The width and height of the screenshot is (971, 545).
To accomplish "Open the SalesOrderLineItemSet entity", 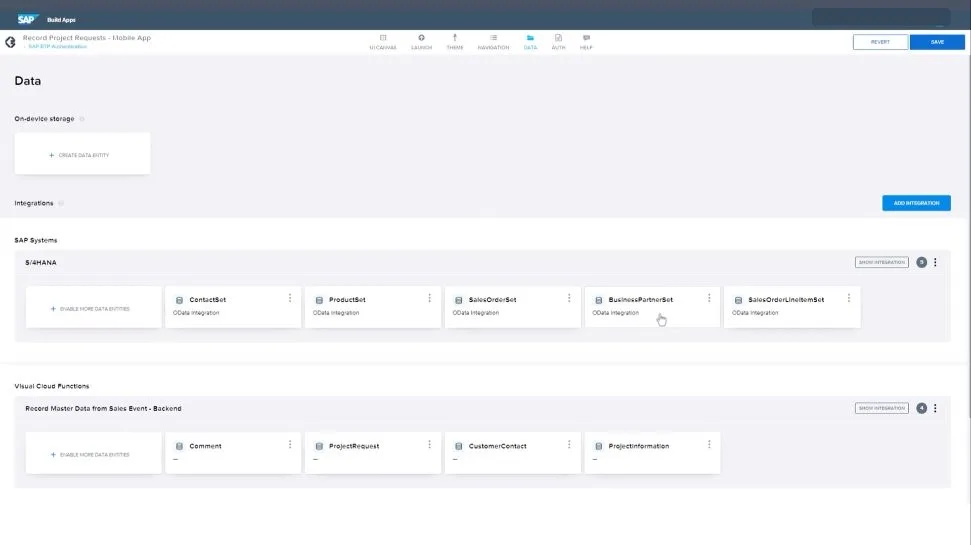I will coord(792,307).
